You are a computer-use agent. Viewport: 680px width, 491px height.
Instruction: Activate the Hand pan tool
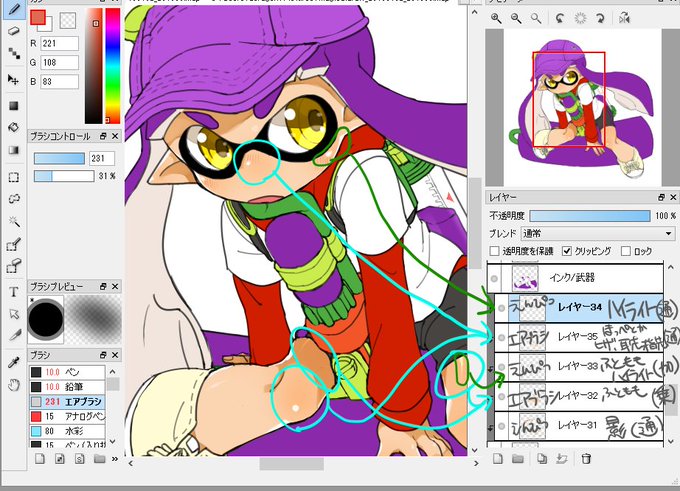click(13, 384)
